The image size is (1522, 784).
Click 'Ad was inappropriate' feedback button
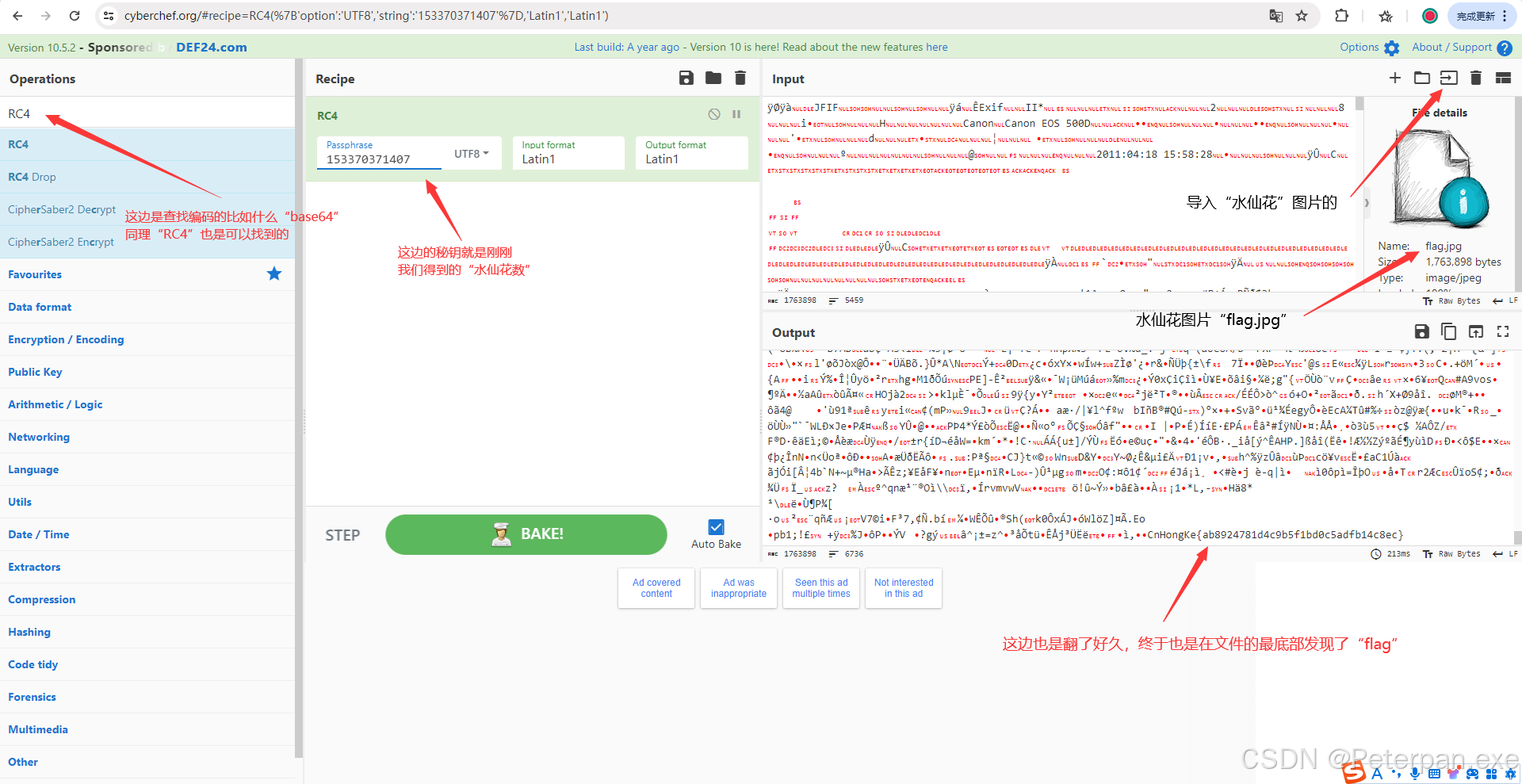pos(739,588)
